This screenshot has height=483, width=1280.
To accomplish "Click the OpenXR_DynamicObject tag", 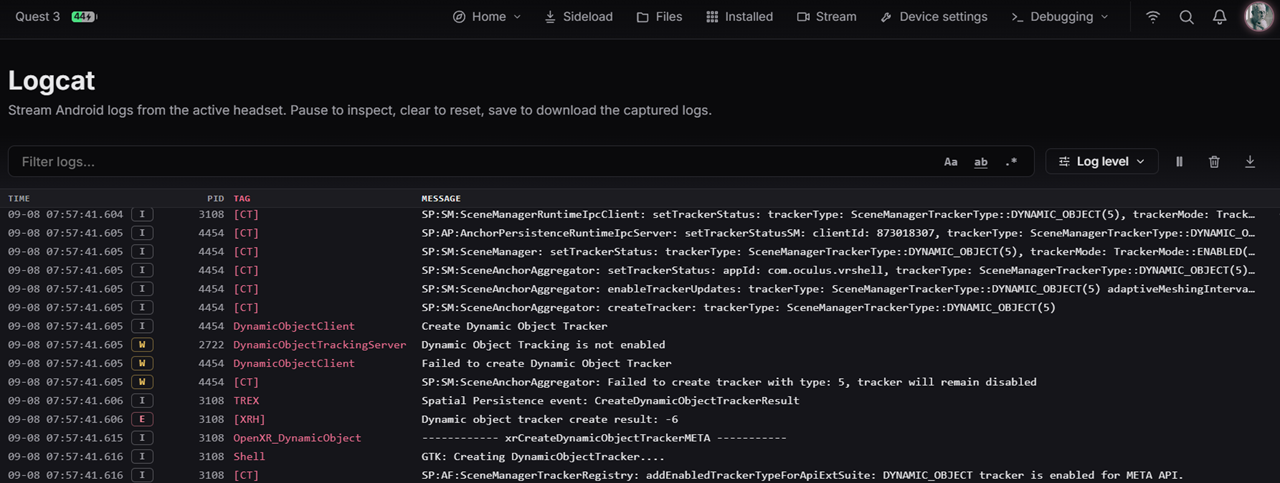I will point(297,438).
